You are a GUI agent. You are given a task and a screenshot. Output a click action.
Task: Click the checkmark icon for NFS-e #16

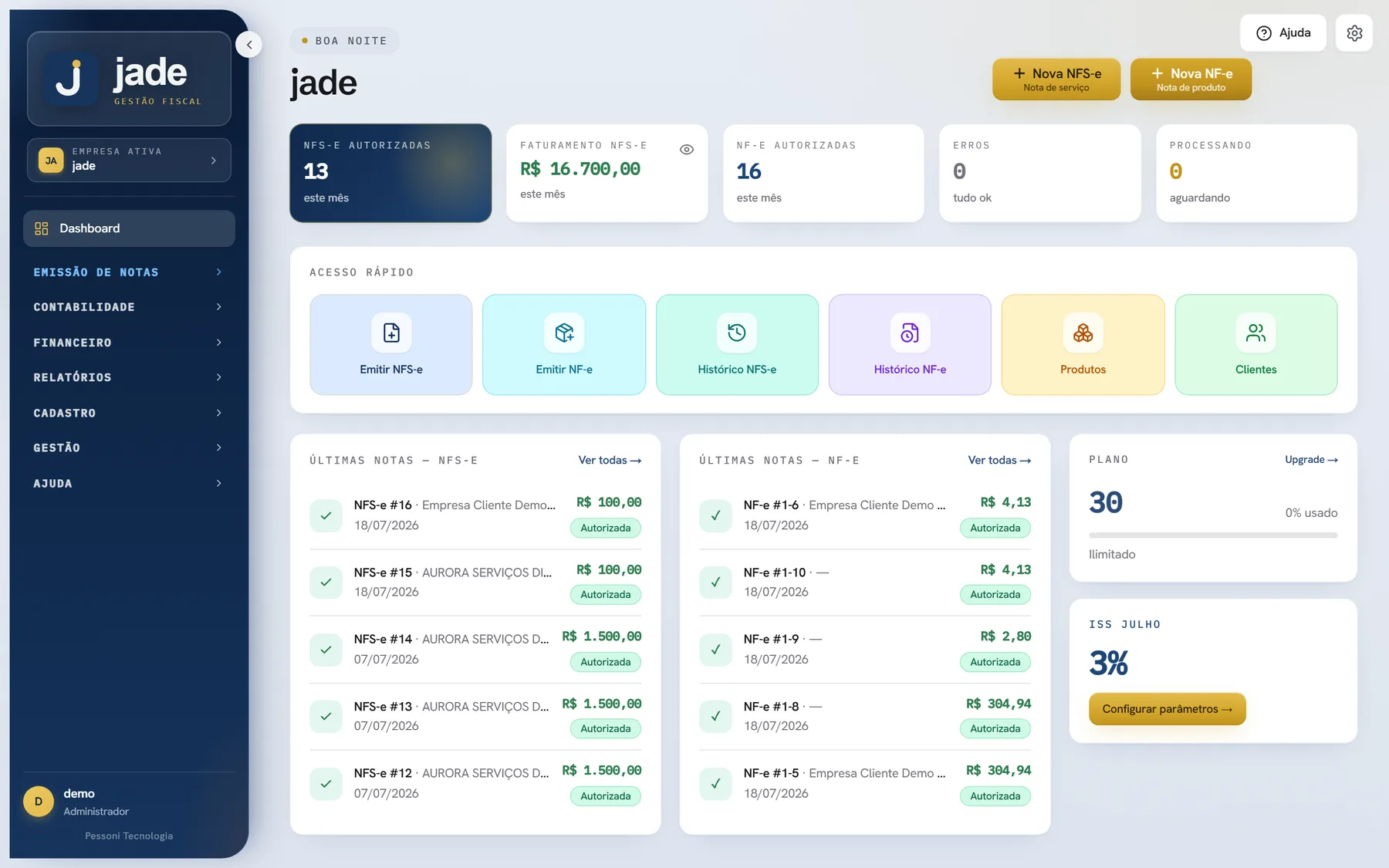click(x=326, y=515)
